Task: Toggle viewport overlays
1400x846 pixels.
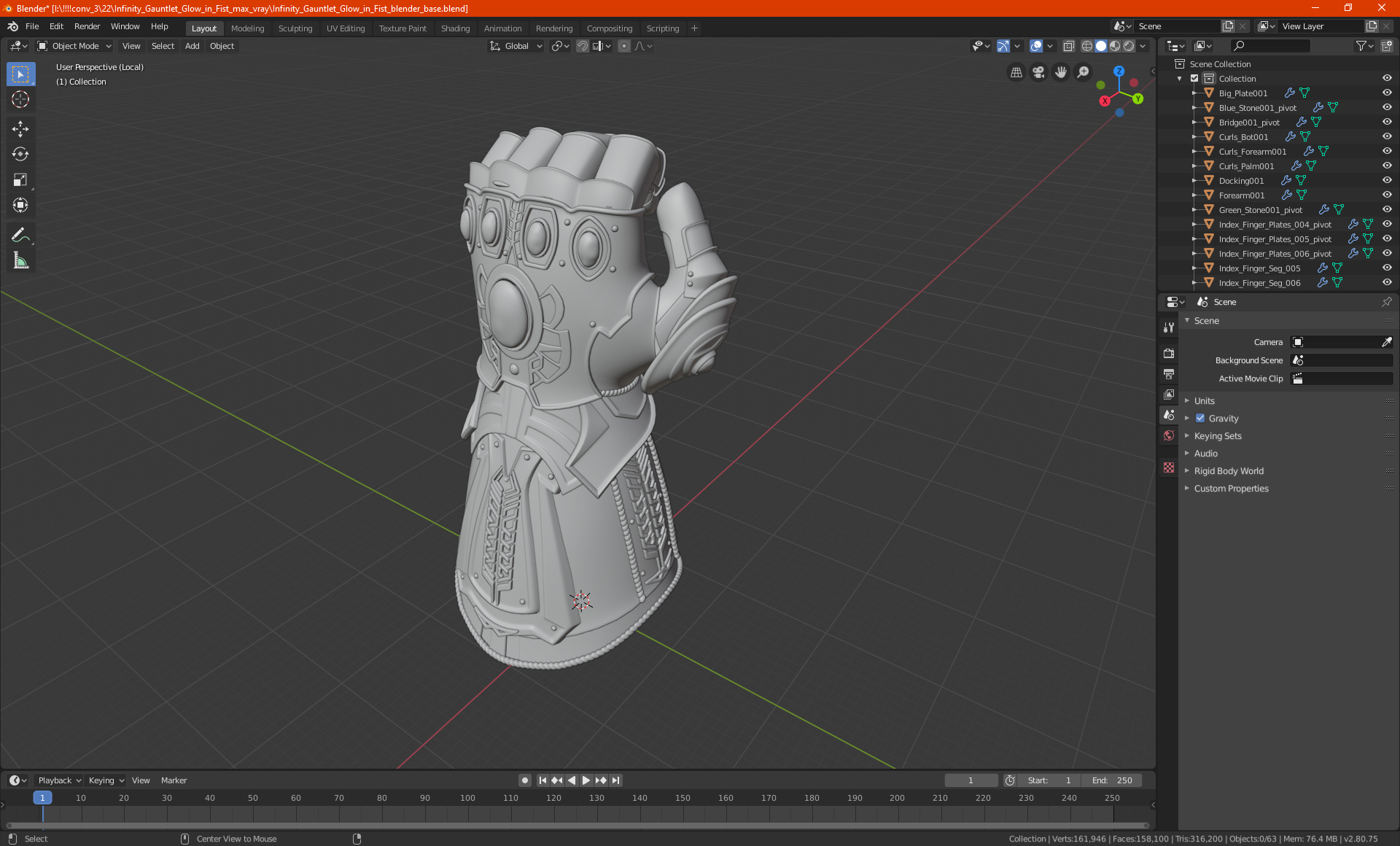Action: click(x=1036, y=46)
